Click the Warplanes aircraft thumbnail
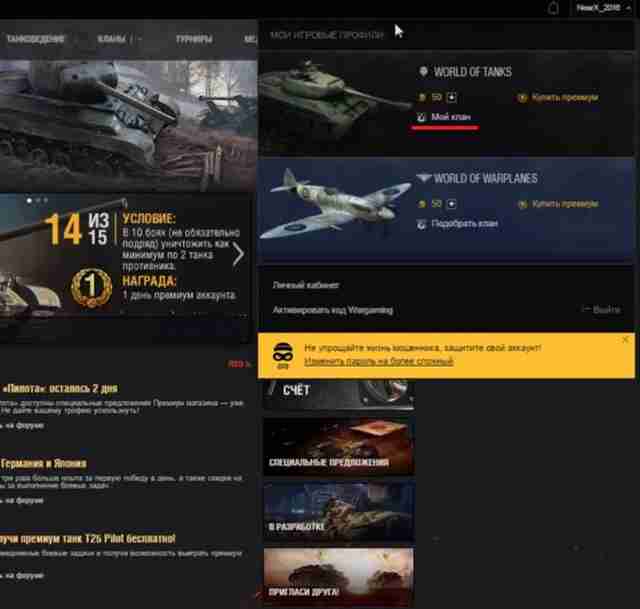 pos(335,203)
